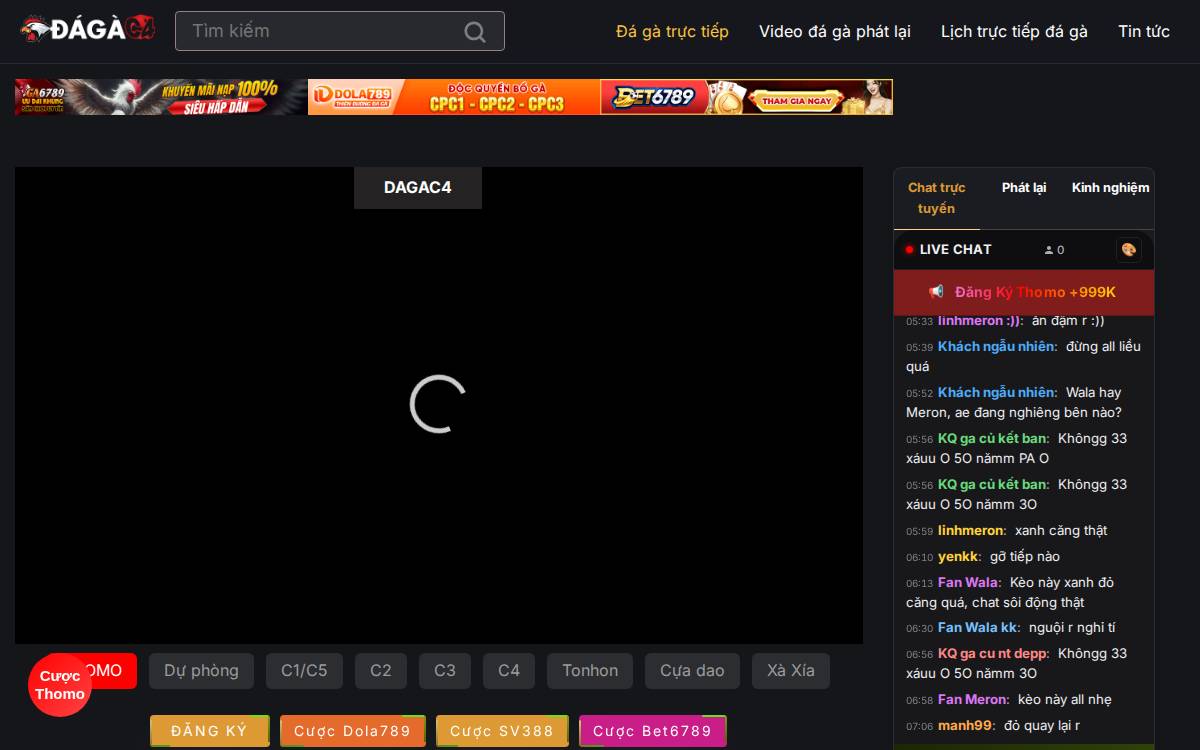Click the viewer count icon in live chat

1049,250
